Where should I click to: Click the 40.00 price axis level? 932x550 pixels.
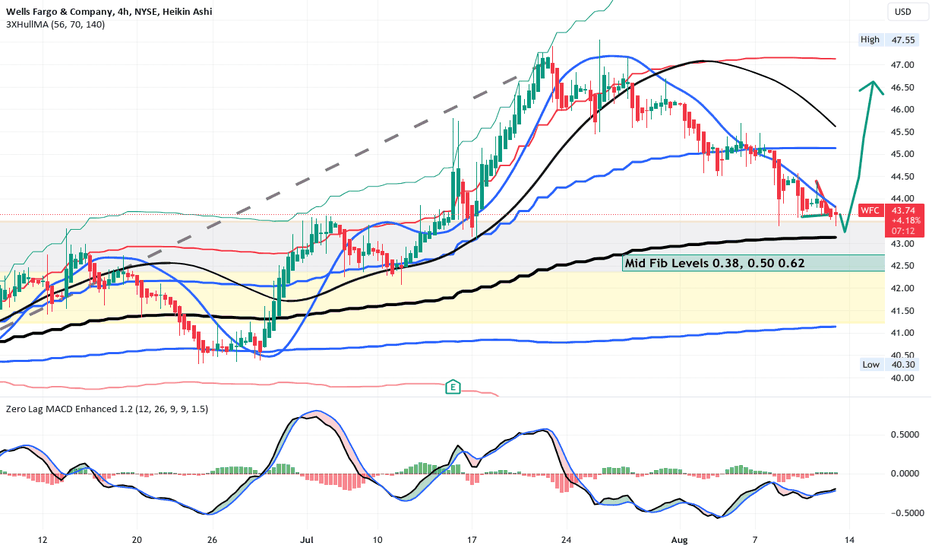point(902,378)
